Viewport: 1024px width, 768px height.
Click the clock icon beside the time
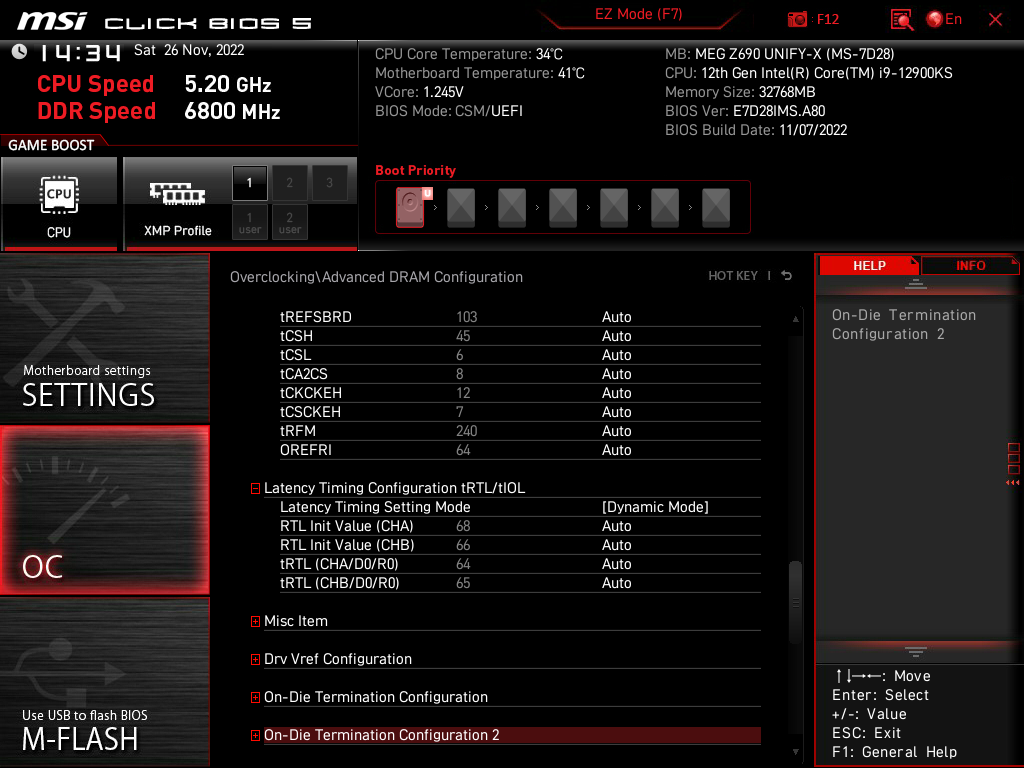coord(20,52)
